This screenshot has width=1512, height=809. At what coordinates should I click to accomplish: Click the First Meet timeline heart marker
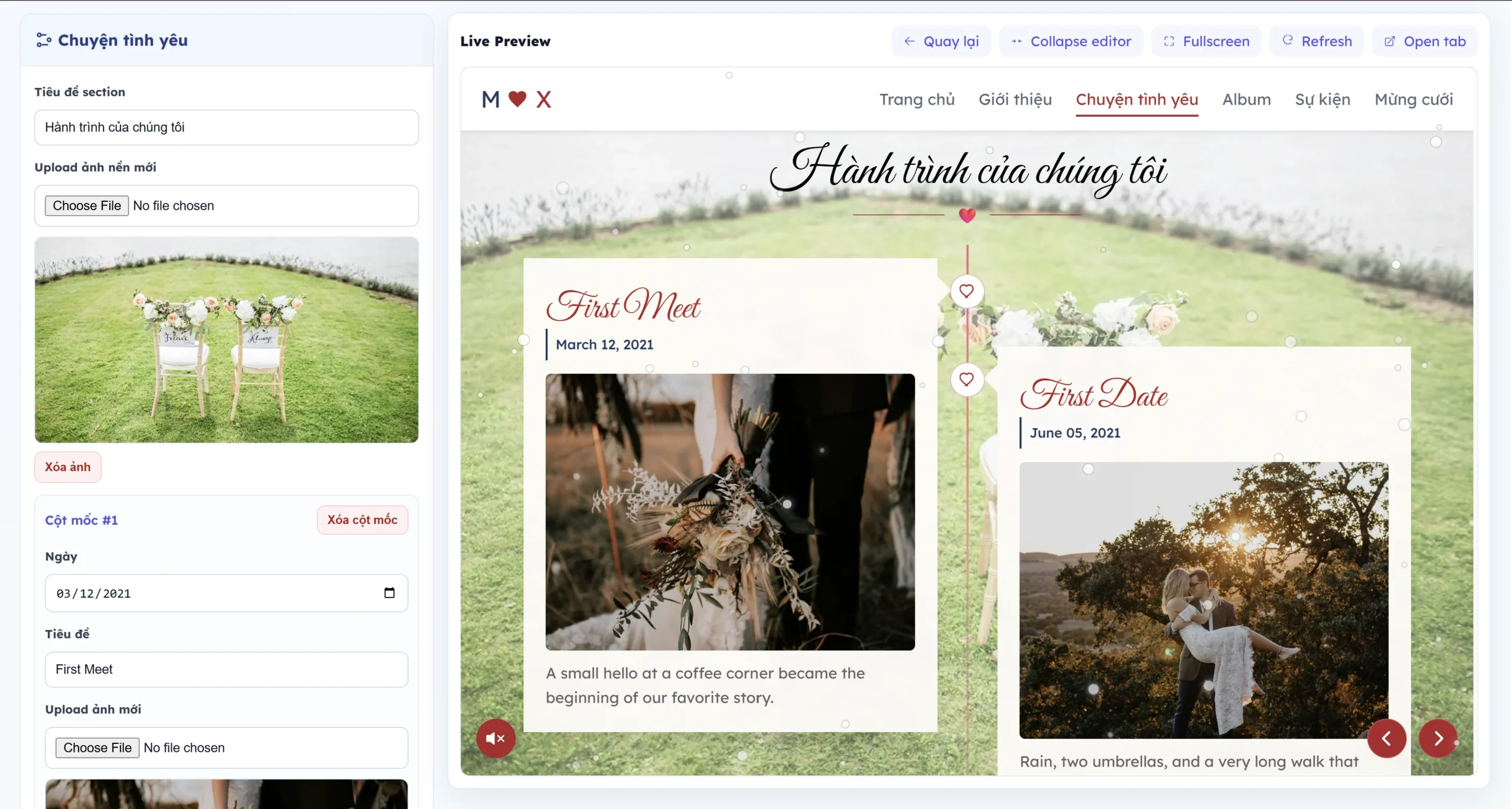(966, 291)
